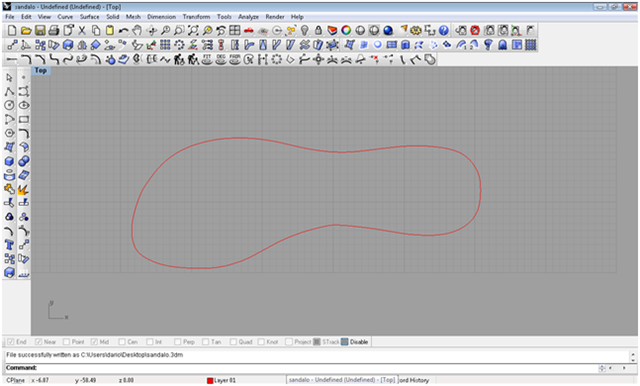Viewport: 640px width, 386px height.
Task: Paste from clipboard with the clipboard icon
Action: tap(110, 31)
